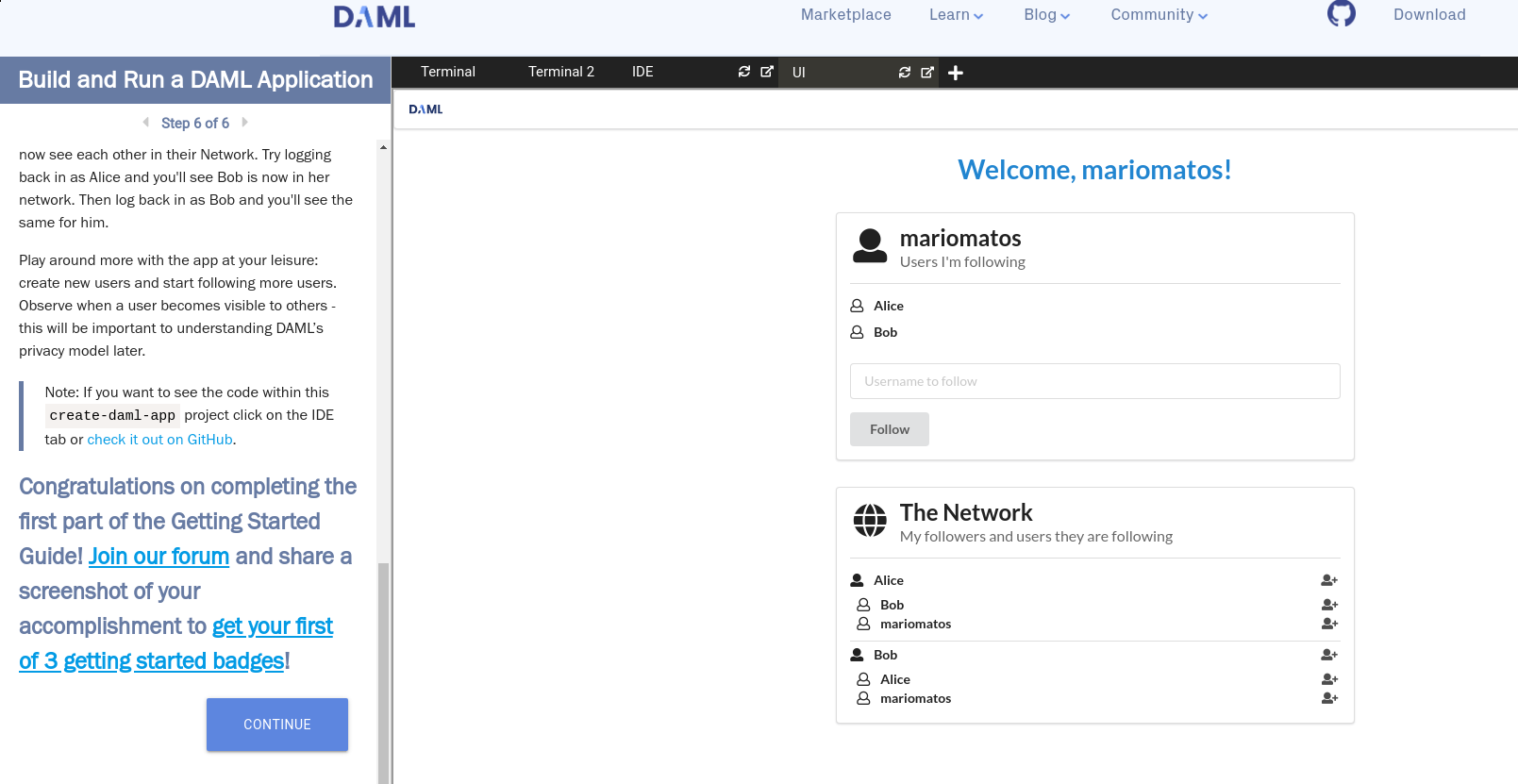1518x784 pixels.
Task: Click the CONTINUE button
Action: click(x=277, y=725)
